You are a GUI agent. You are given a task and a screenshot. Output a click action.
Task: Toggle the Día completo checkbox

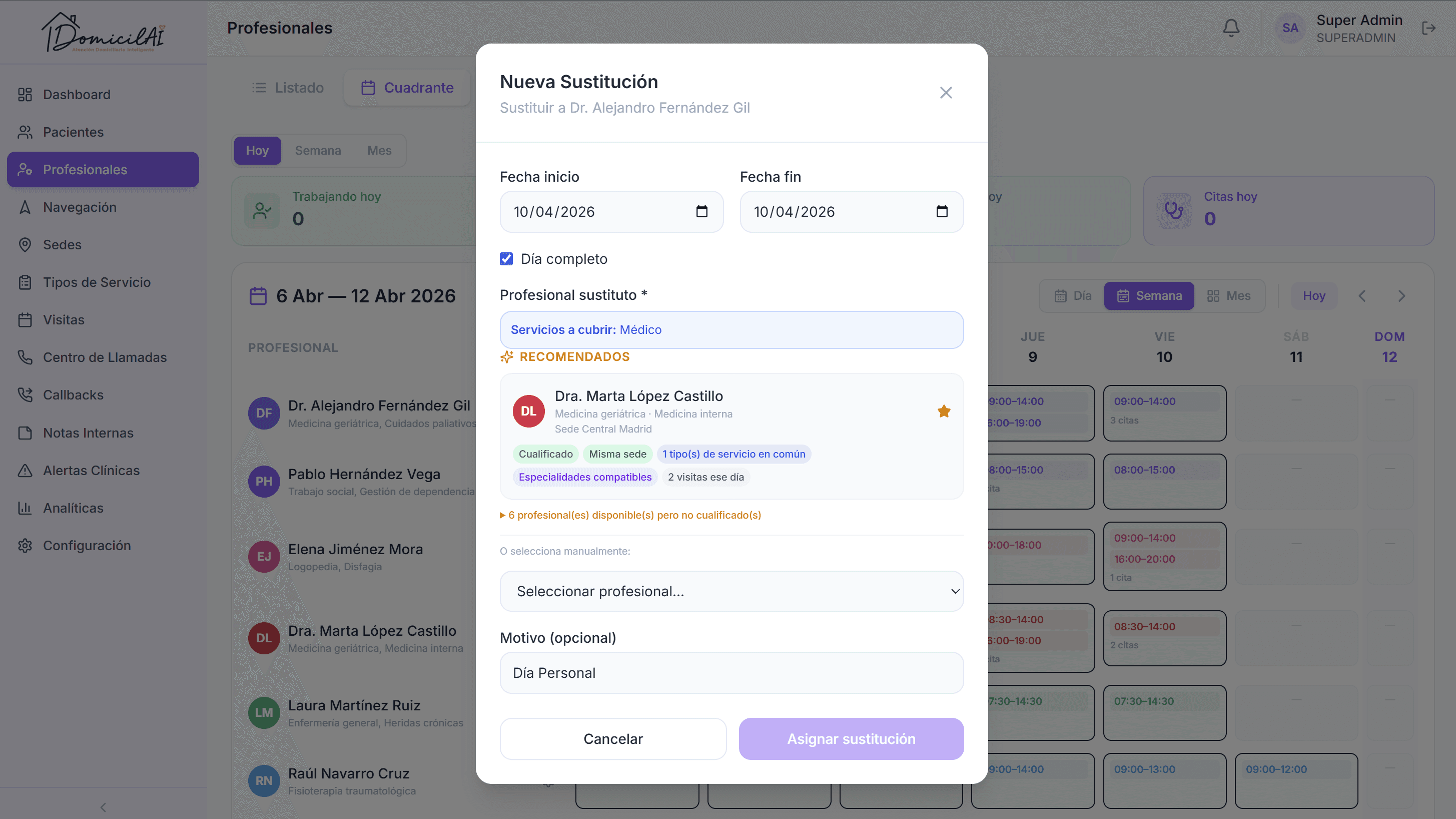506,259
